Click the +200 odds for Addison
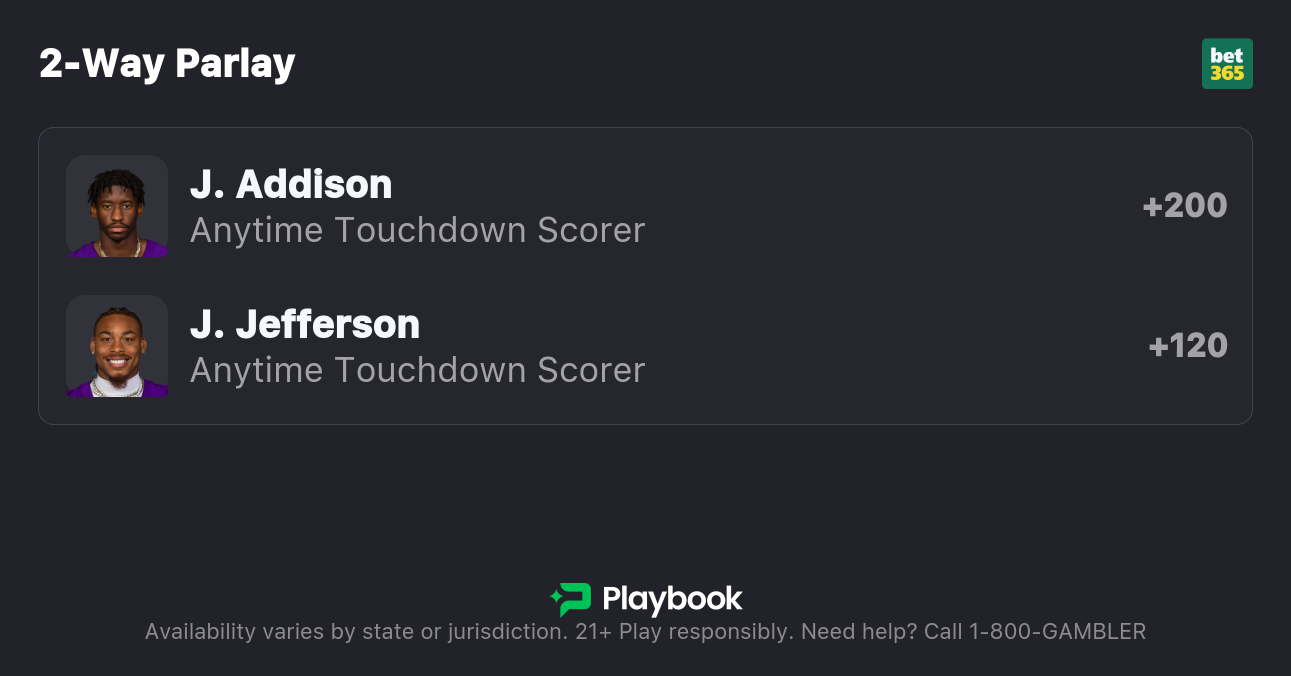Viewport: 1291px width, 676px height. (1185, 206)
